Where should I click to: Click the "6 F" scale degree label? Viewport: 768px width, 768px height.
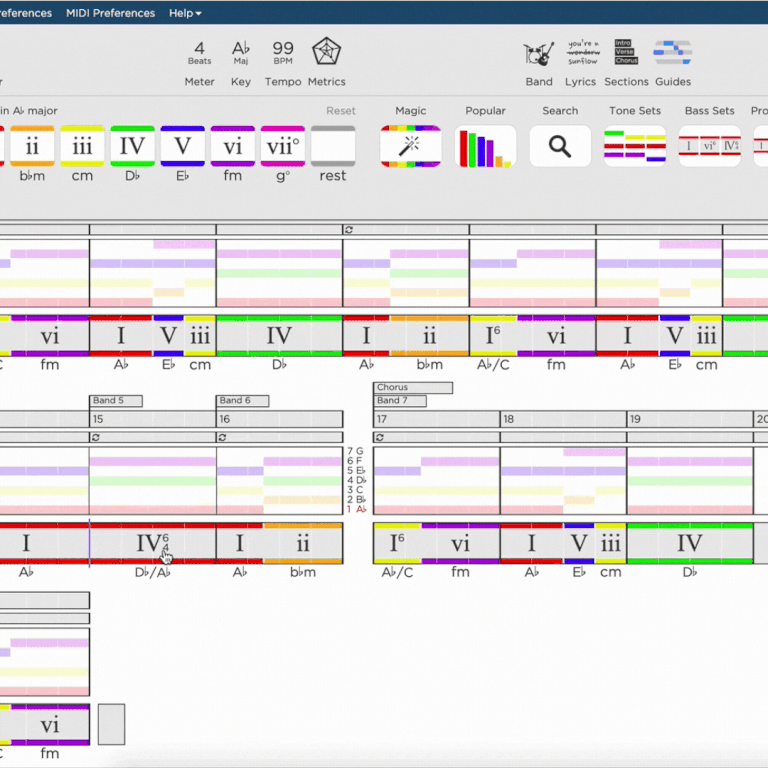355,460
